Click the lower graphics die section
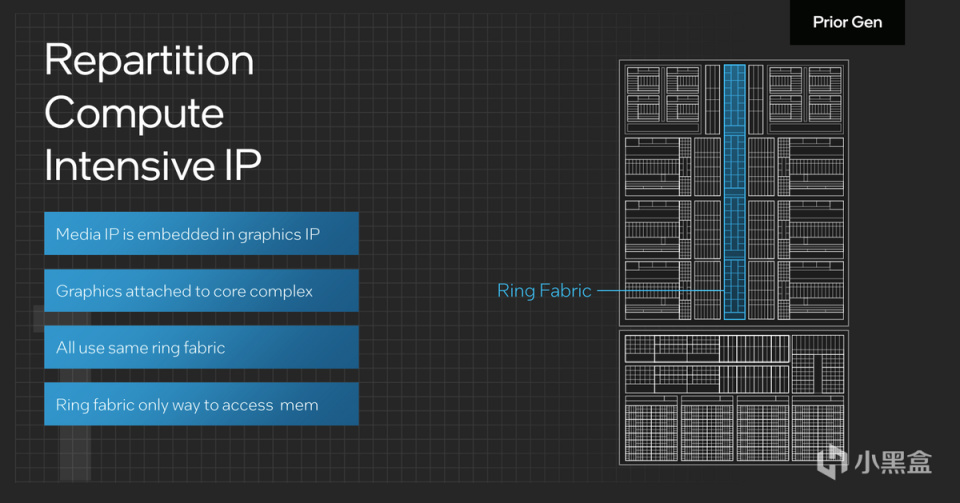 point(734,398)
